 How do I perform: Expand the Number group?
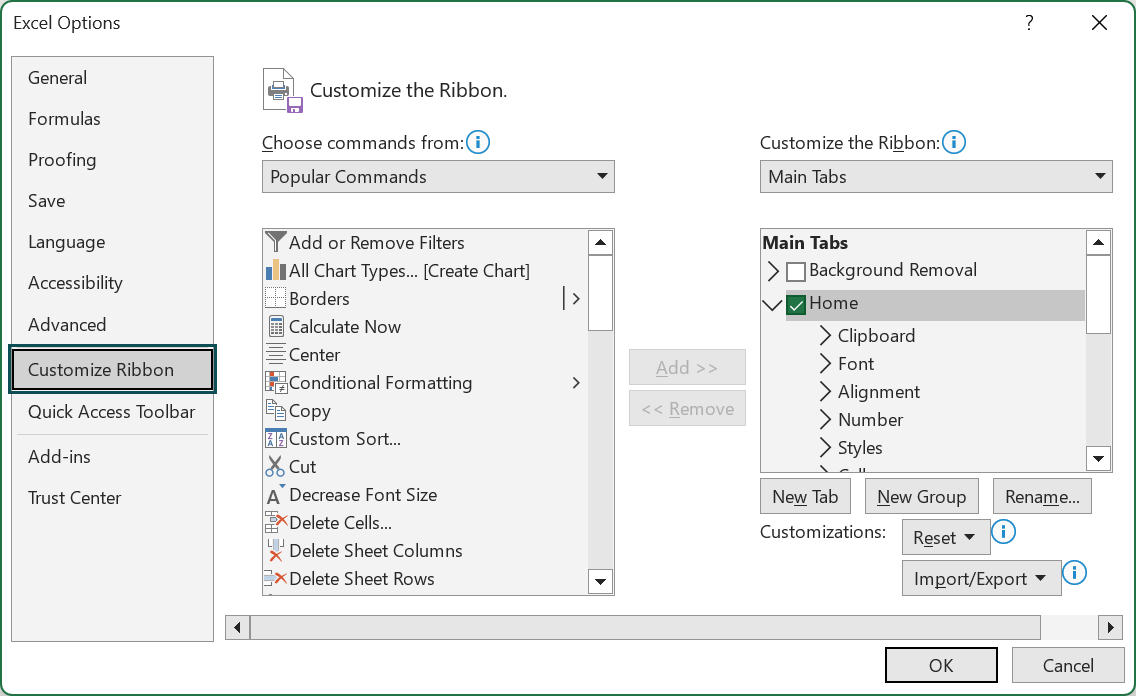(824, 419)
